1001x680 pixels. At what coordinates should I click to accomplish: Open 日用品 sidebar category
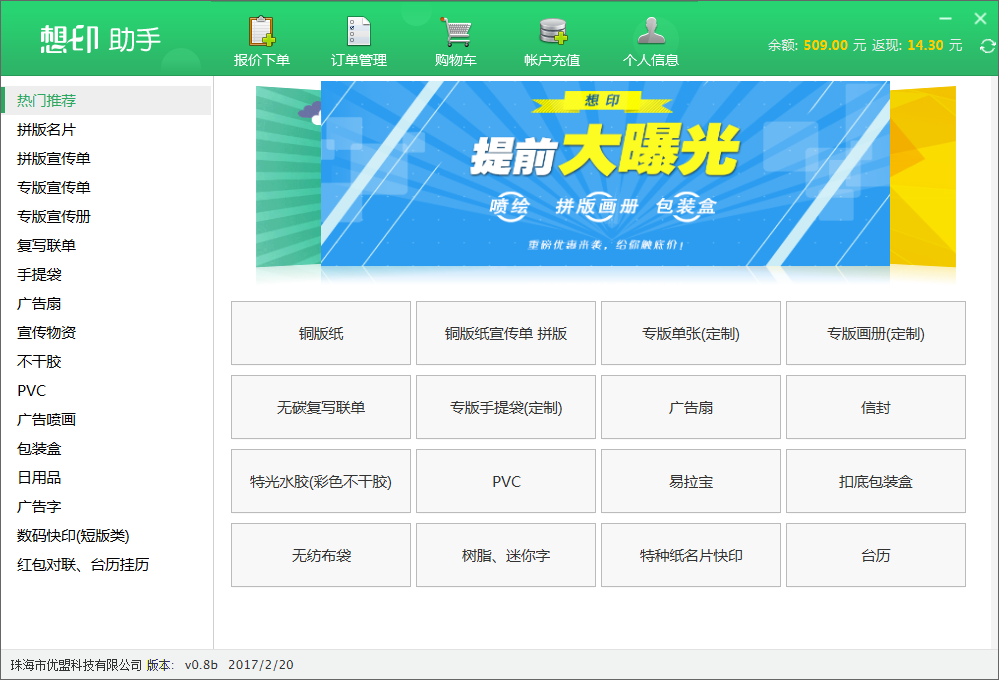coord(107,478)
